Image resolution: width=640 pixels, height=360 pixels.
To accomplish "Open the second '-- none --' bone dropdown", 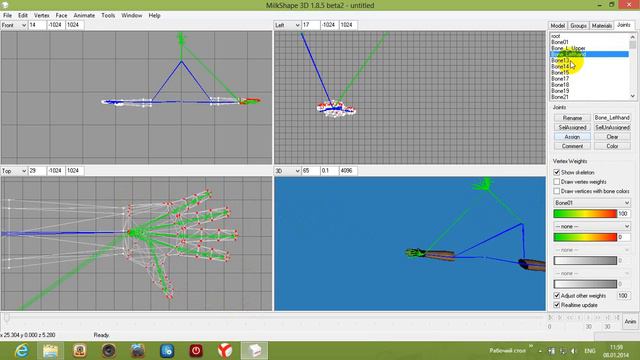I will point(592,226).
